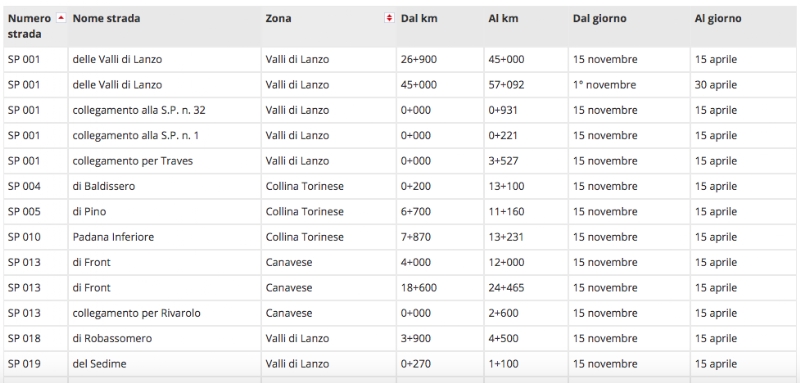Click Padana Inferiore road name
The height and width of the screenshot is (383, 800).
(x=113, y=237)
